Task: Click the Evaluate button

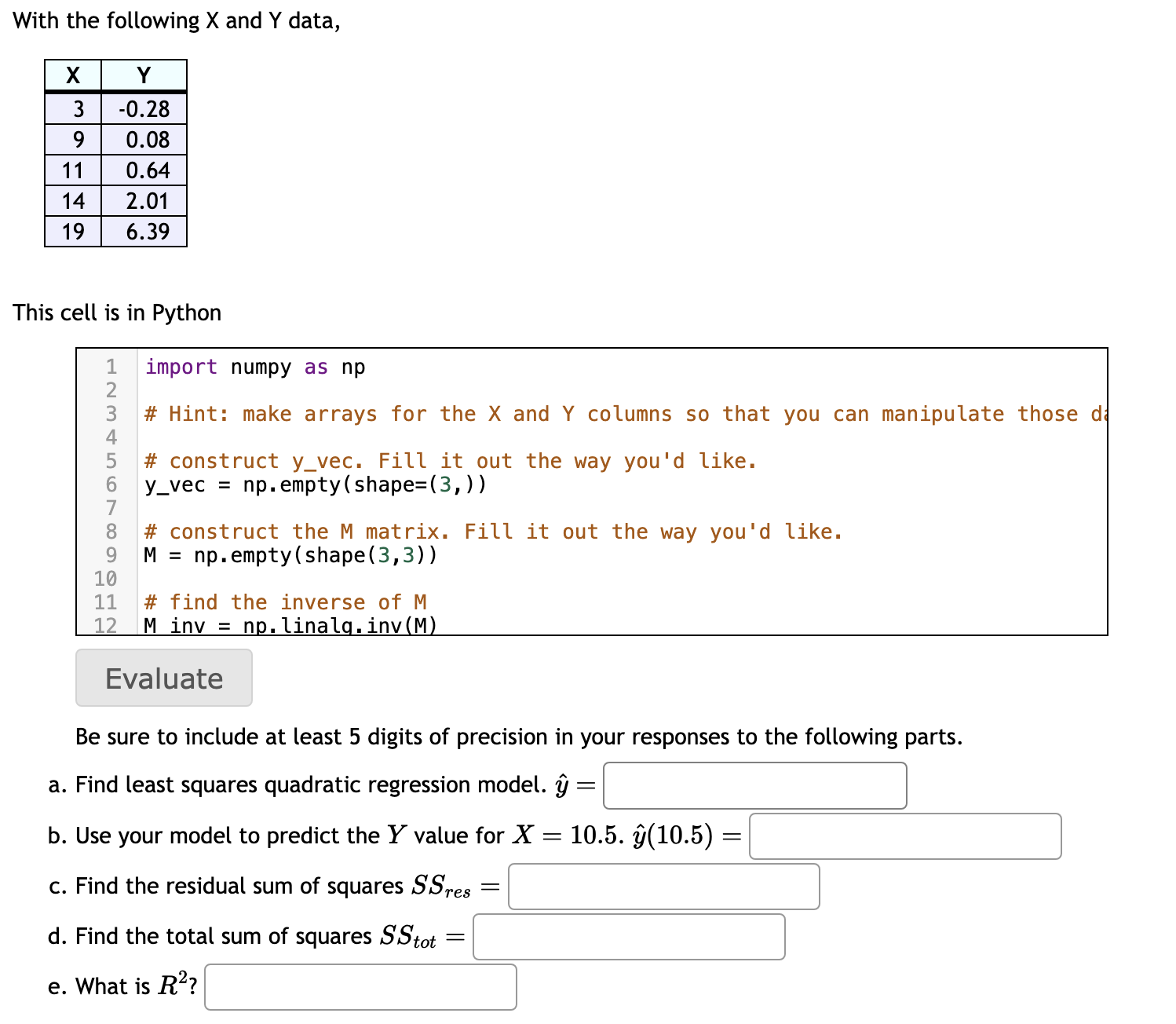Action: point(164,678)
